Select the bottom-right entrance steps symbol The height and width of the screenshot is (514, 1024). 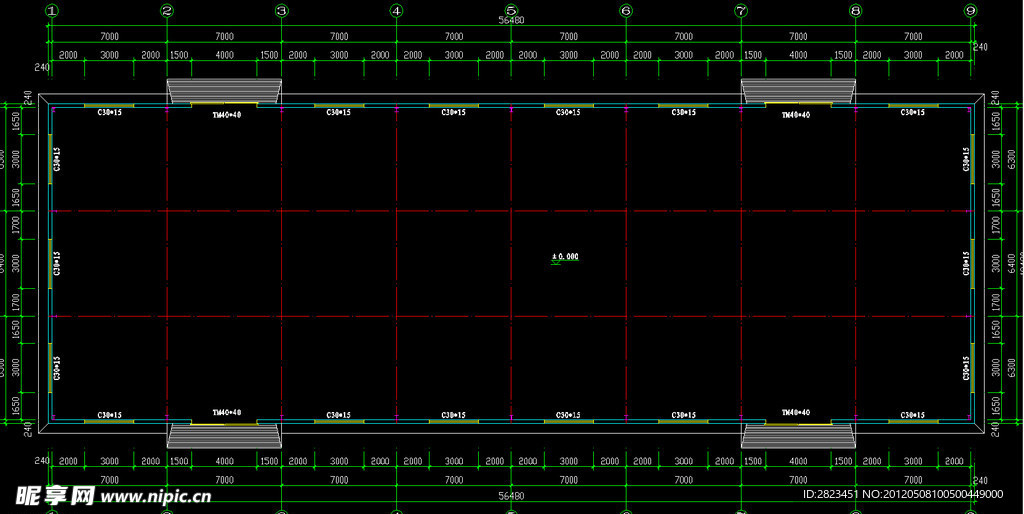[798, 435]
